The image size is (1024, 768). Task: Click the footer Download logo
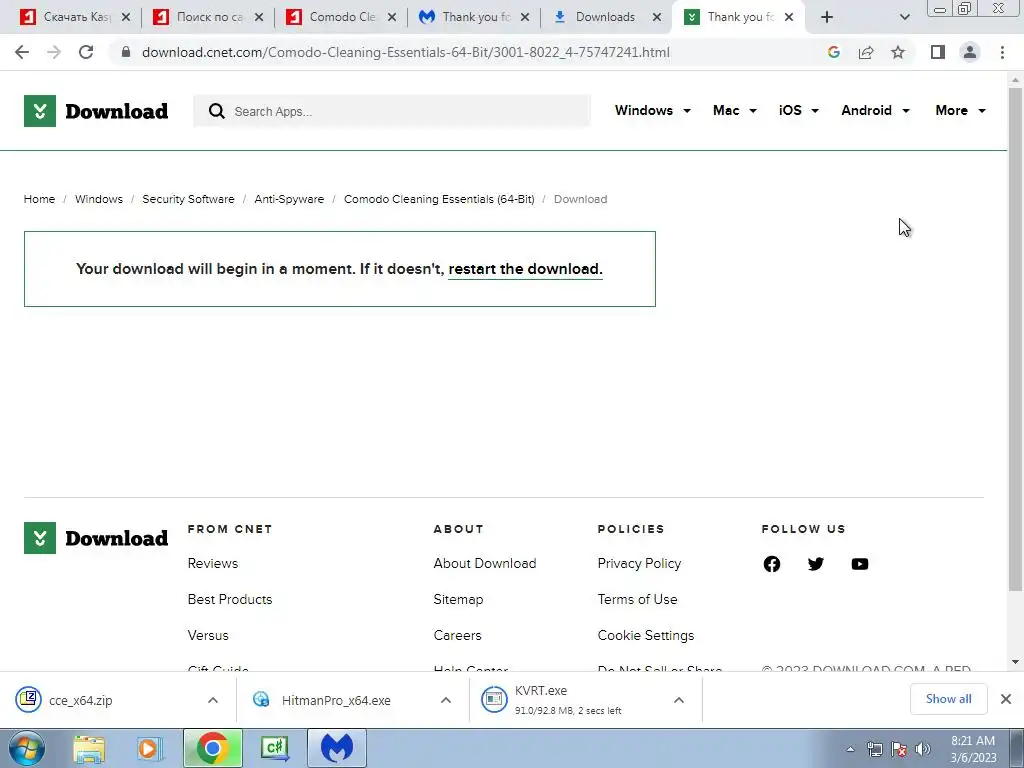coord(96,538)
